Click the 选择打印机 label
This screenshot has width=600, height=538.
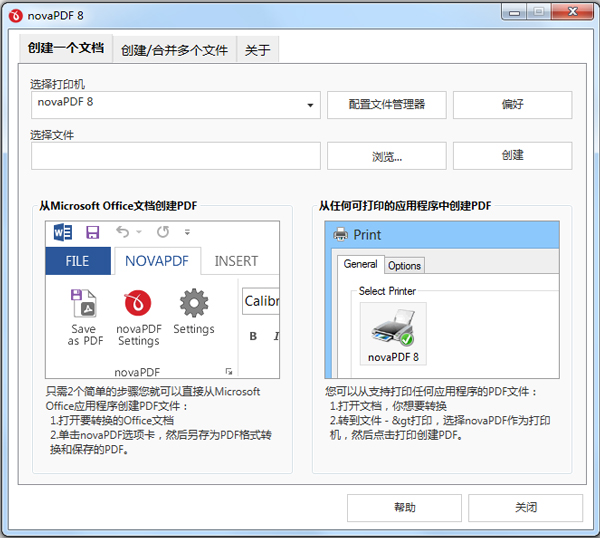click(57, 84)
